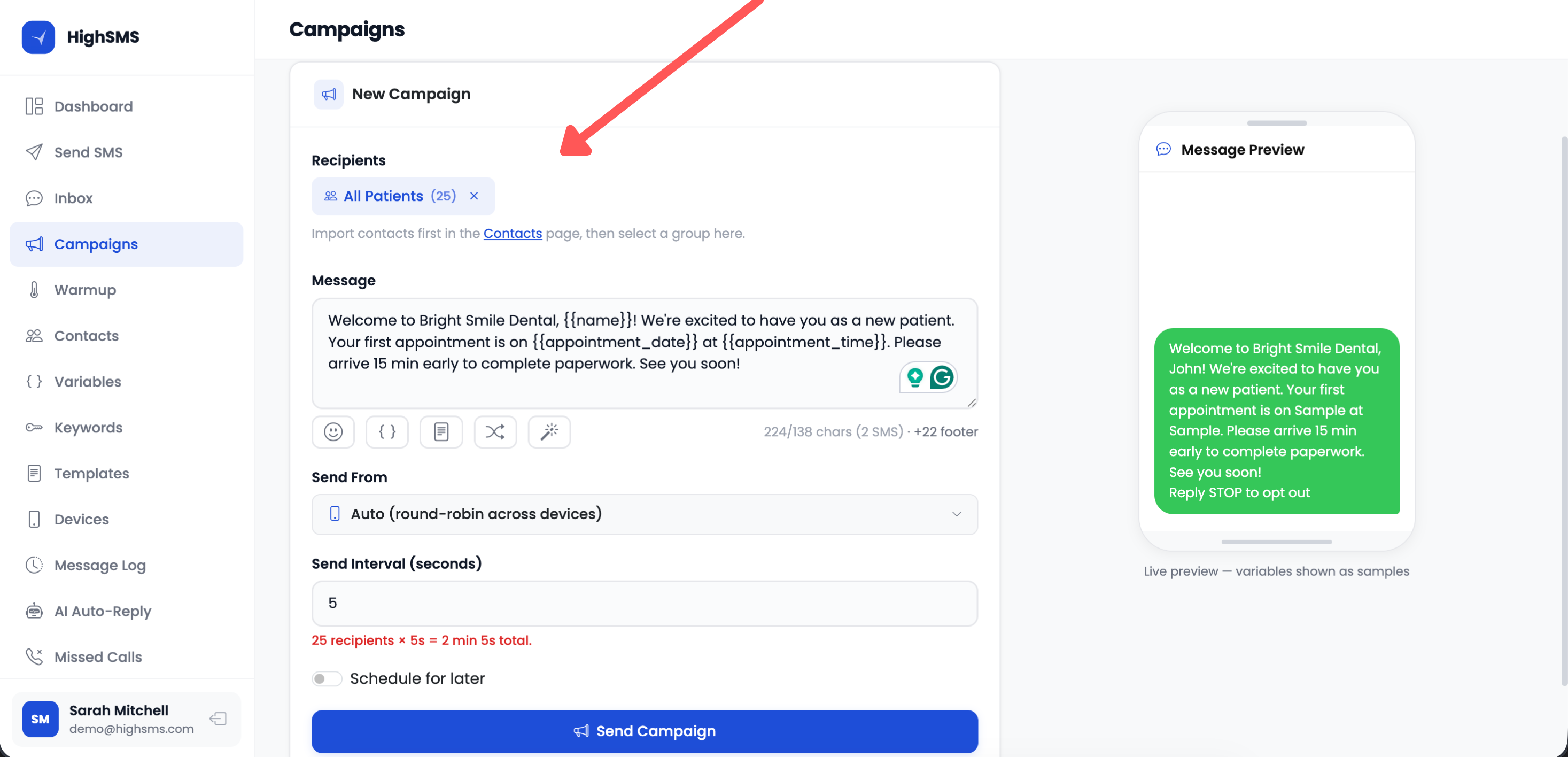Open the Templates page in sidebar
Image resolution: width=1568 pixels, height=757 pixels.
tap(91, 474)
